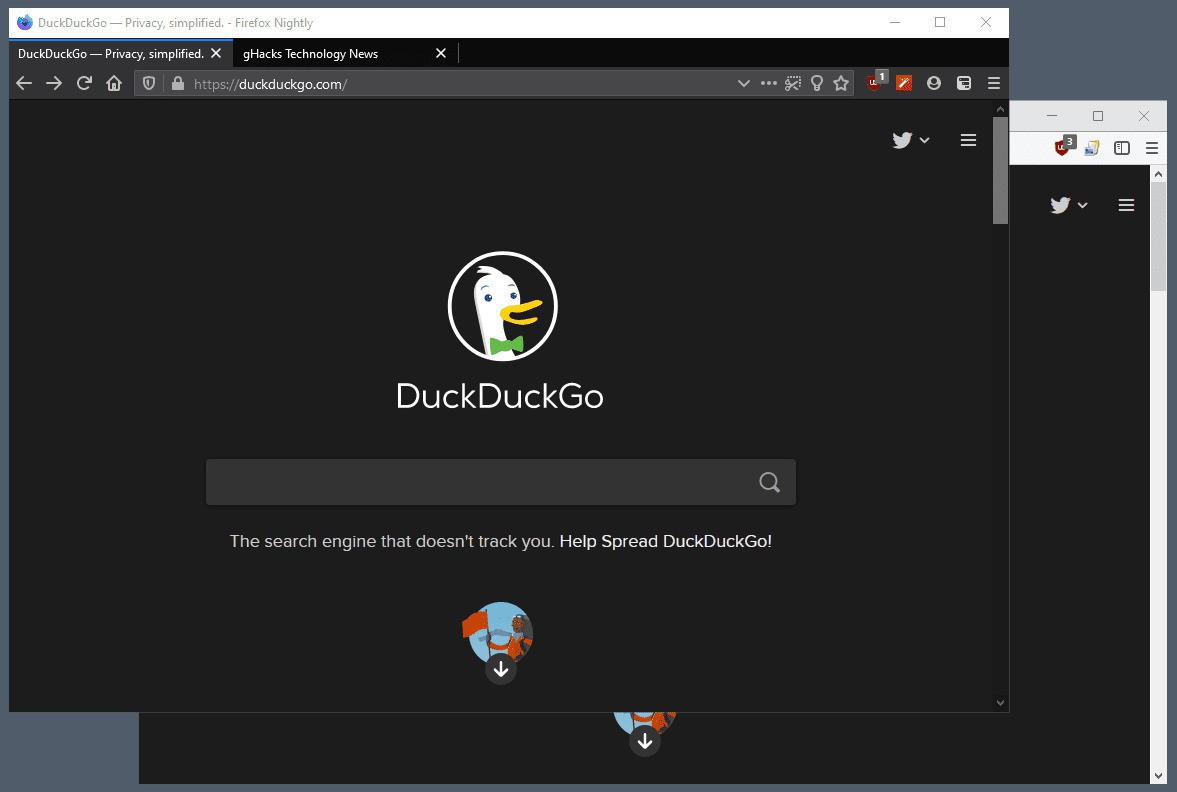
Task: Click the Firefox Nightly title bar icon
Action: coord(25,22)
